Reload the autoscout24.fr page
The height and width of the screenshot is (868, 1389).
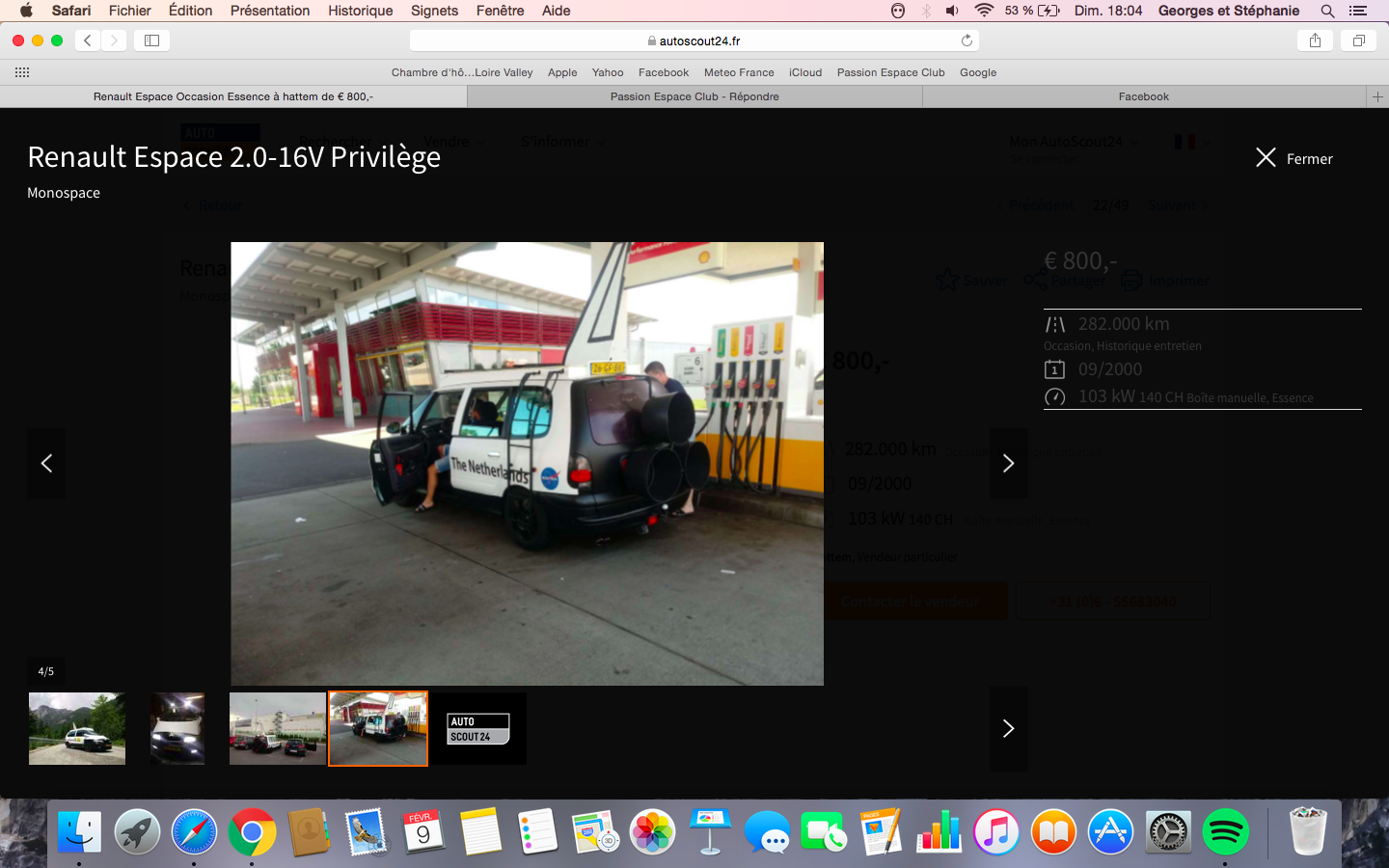click(x=967, y=41)
